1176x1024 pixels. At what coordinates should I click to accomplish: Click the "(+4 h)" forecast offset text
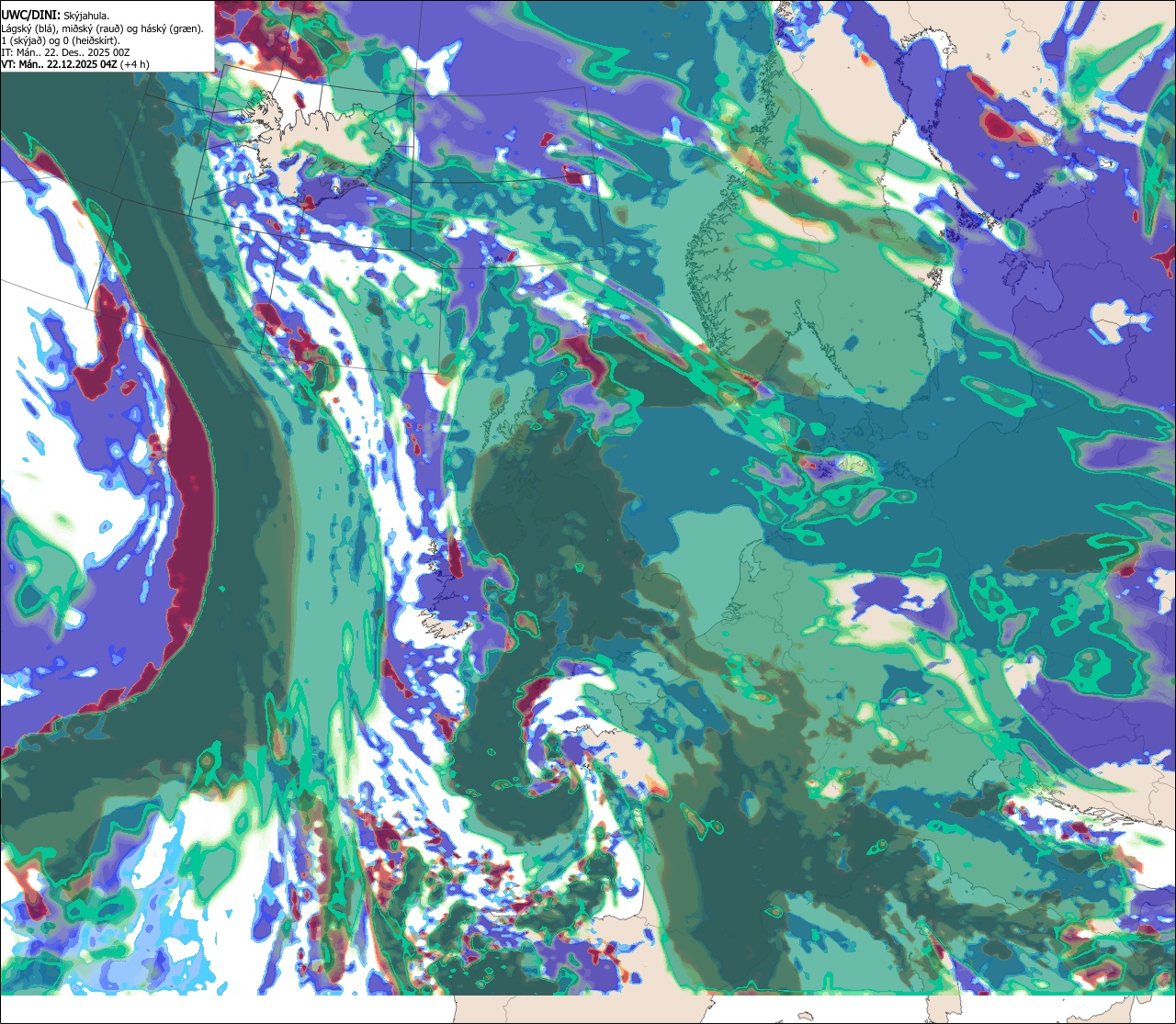134,65
